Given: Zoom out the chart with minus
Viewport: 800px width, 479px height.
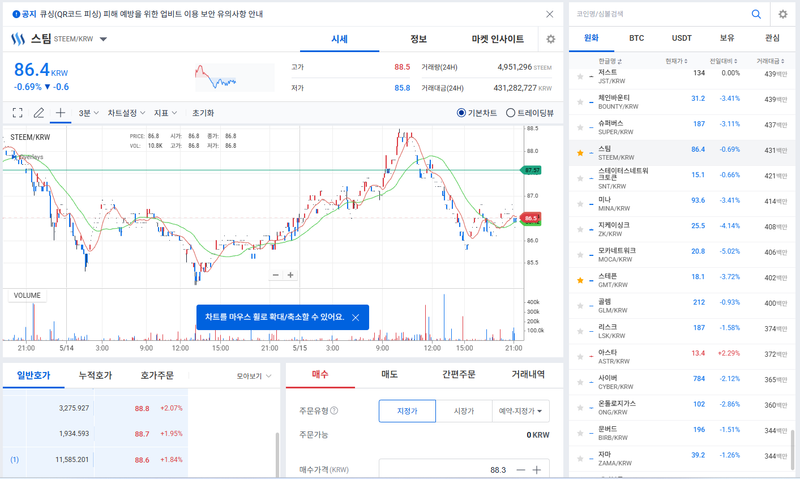Looking at the screenshot, I should pyautogui.click(x=276, y=275).
